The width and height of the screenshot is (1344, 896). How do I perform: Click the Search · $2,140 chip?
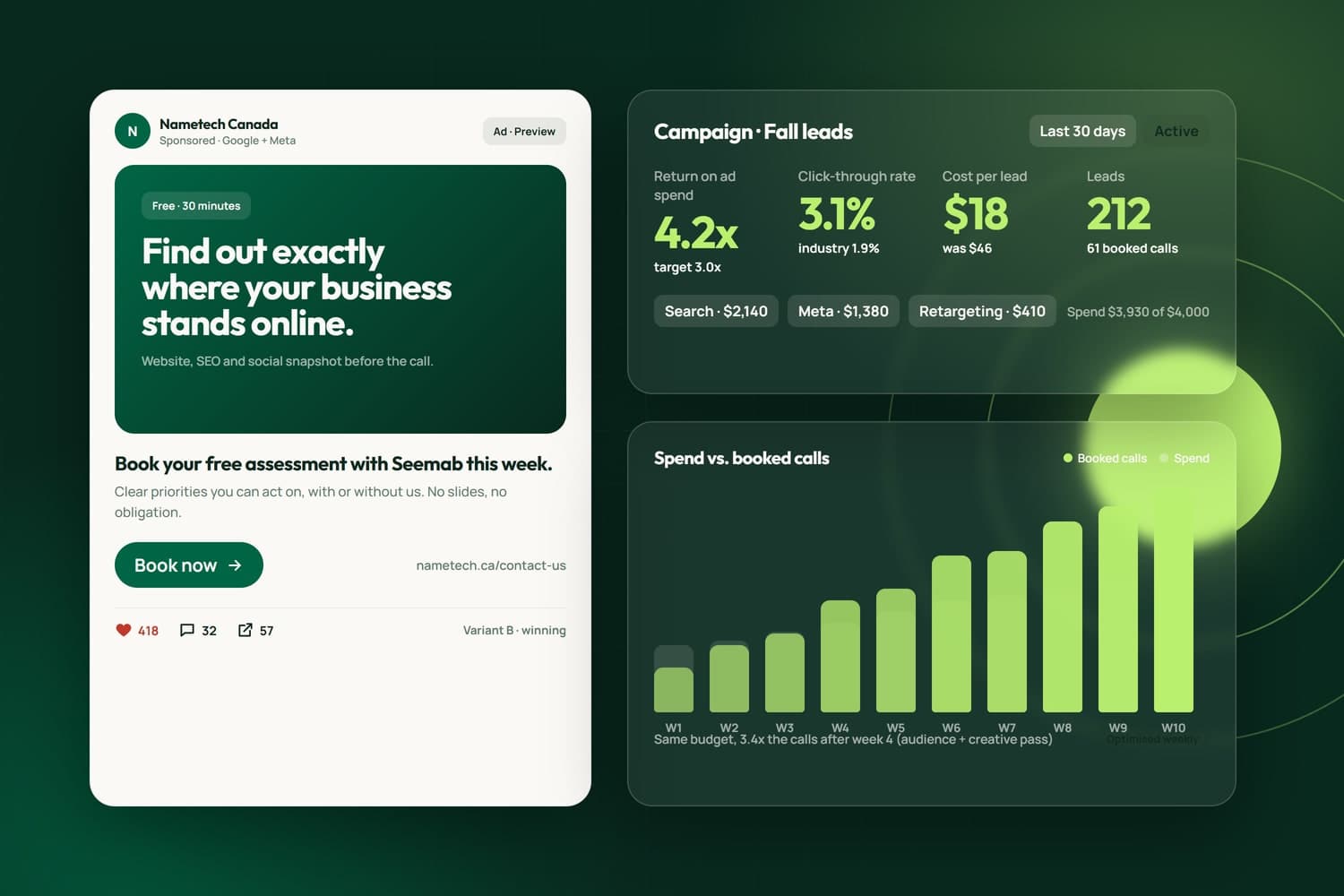pyautogui.click(x=716, y=311)
